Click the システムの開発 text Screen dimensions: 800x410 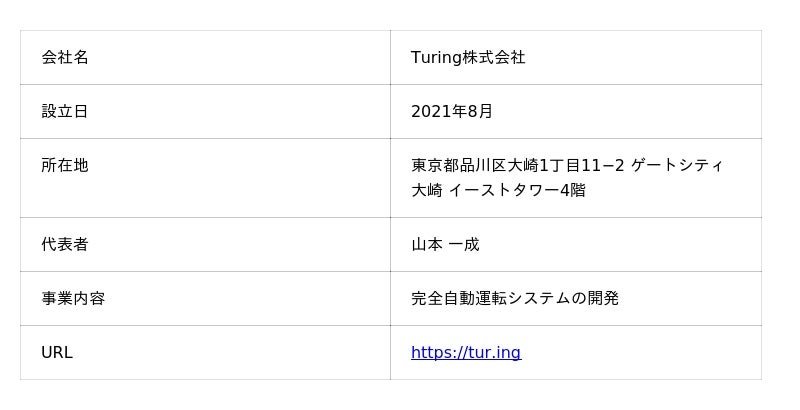coord(566,299)
